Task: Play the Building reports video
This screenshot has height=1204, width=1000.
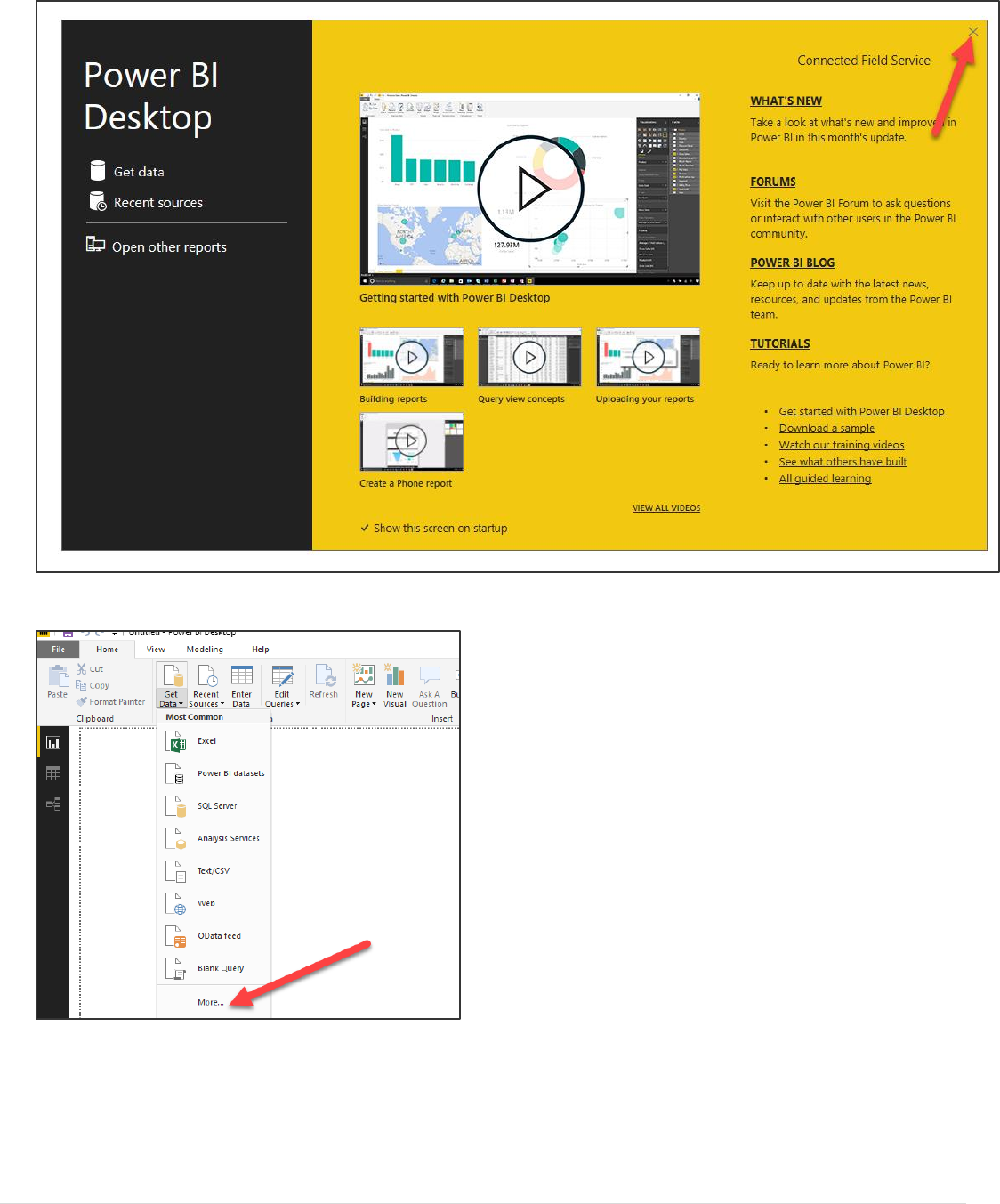Action: (411, 357)
